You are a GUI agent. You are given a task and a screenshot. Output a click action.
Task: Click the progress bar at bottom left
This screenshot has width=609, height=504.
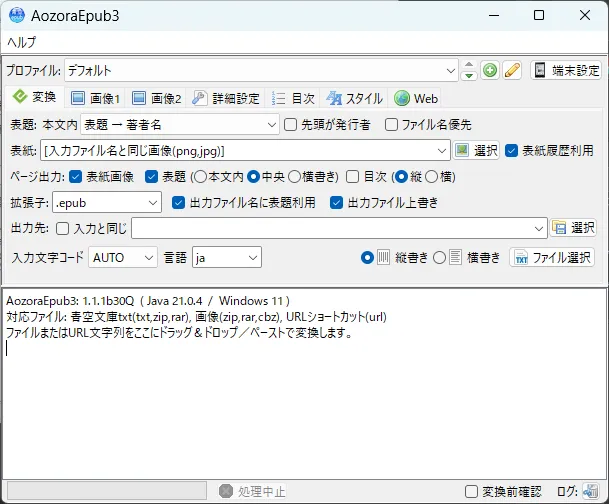pos(107,491)
